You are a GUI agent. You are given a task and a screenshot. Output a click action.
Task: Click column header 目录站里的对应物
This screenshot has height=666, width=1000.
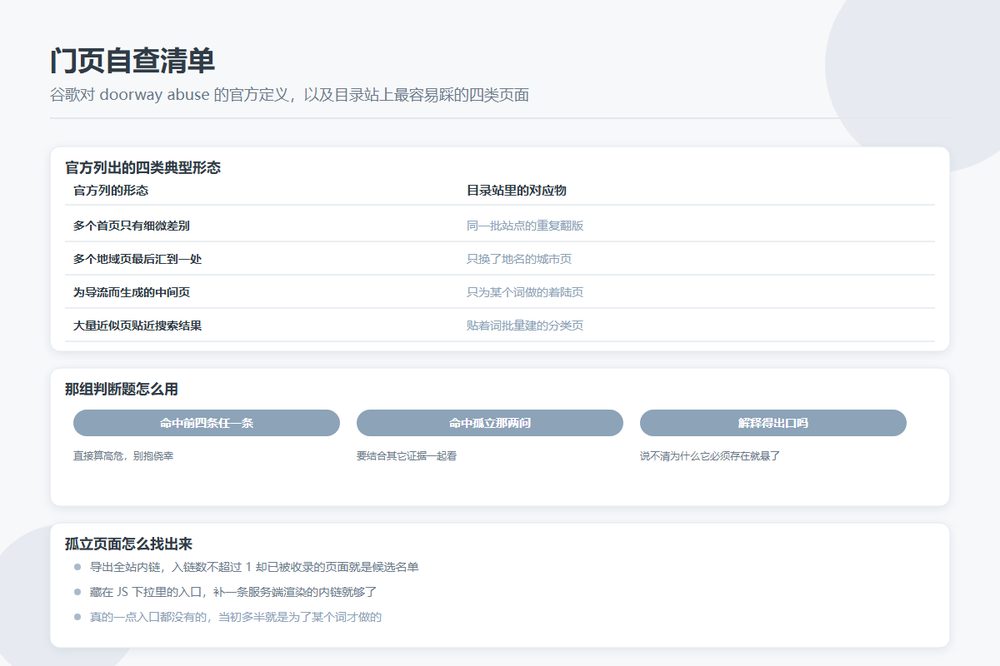(516, 191)
